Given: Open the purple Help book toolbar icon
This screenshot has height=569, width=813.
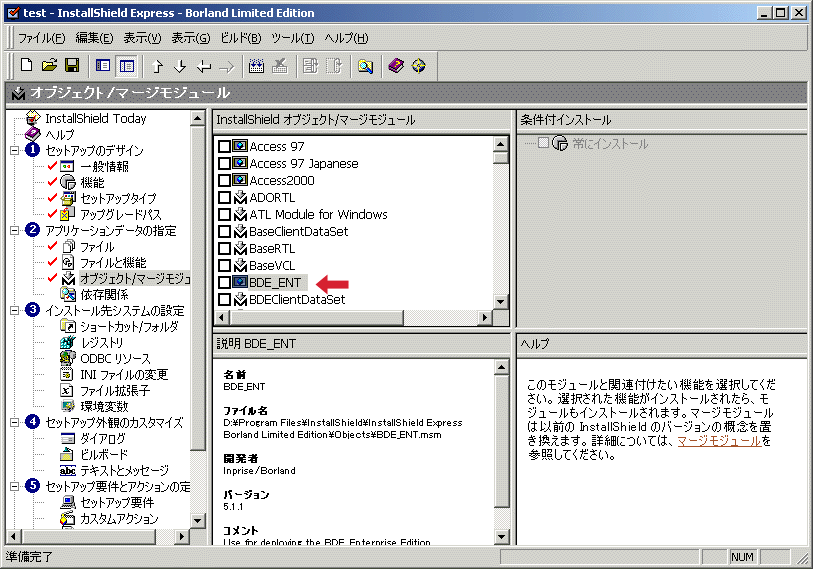Looking at the screenshot, I should coord(396,66).
